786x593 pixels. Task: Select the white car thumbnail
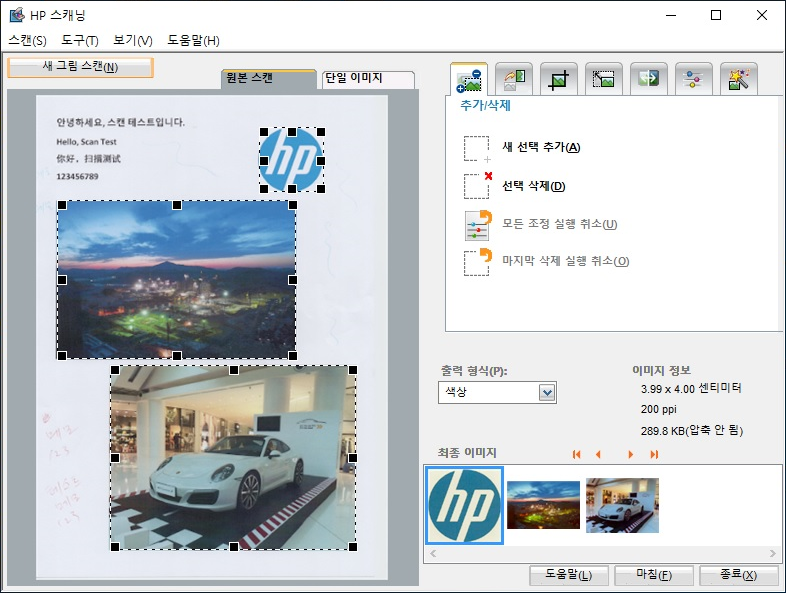click(622, 505)
